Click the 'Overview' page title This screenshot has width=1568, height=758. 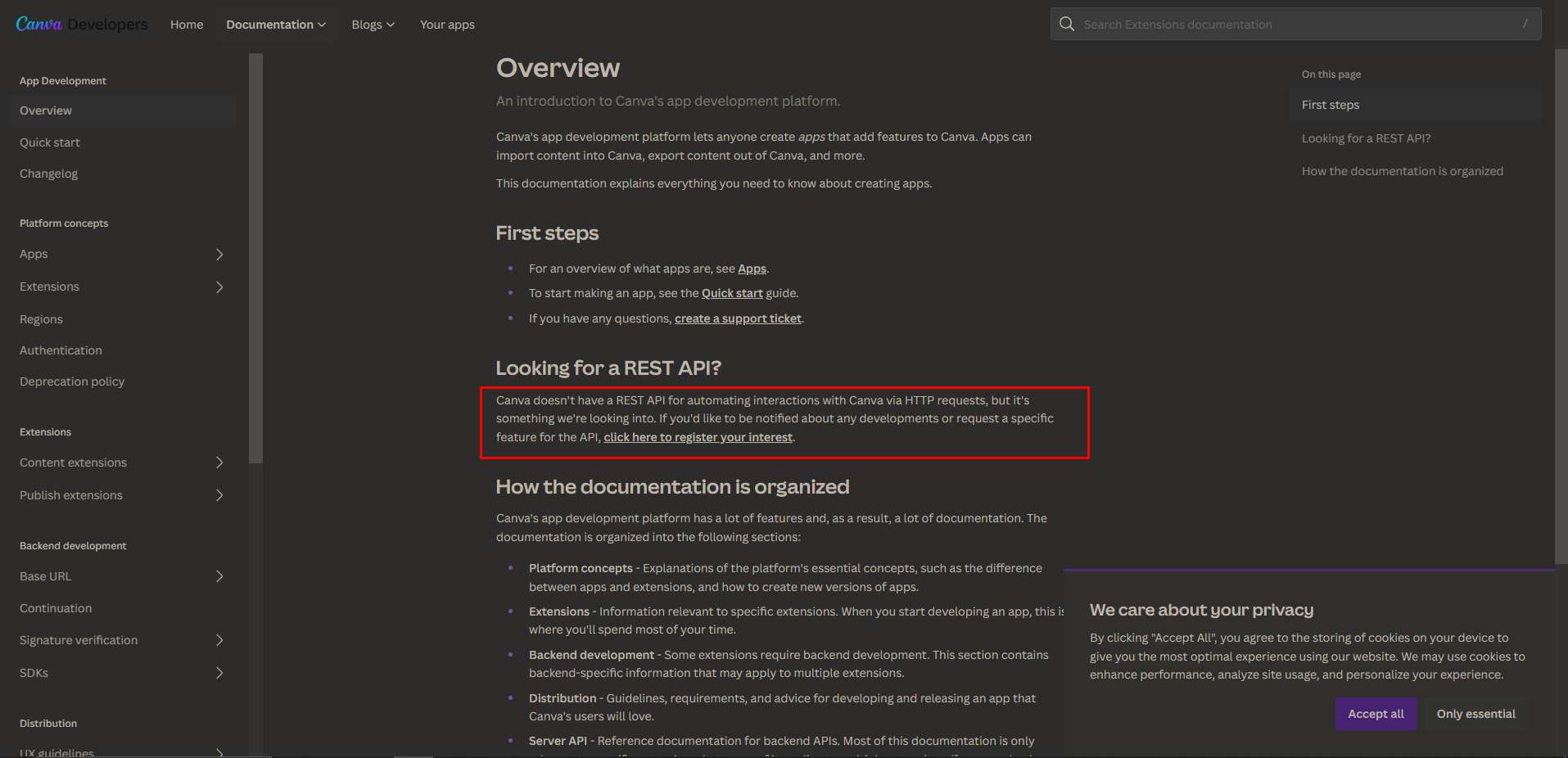tap(558, 68)
